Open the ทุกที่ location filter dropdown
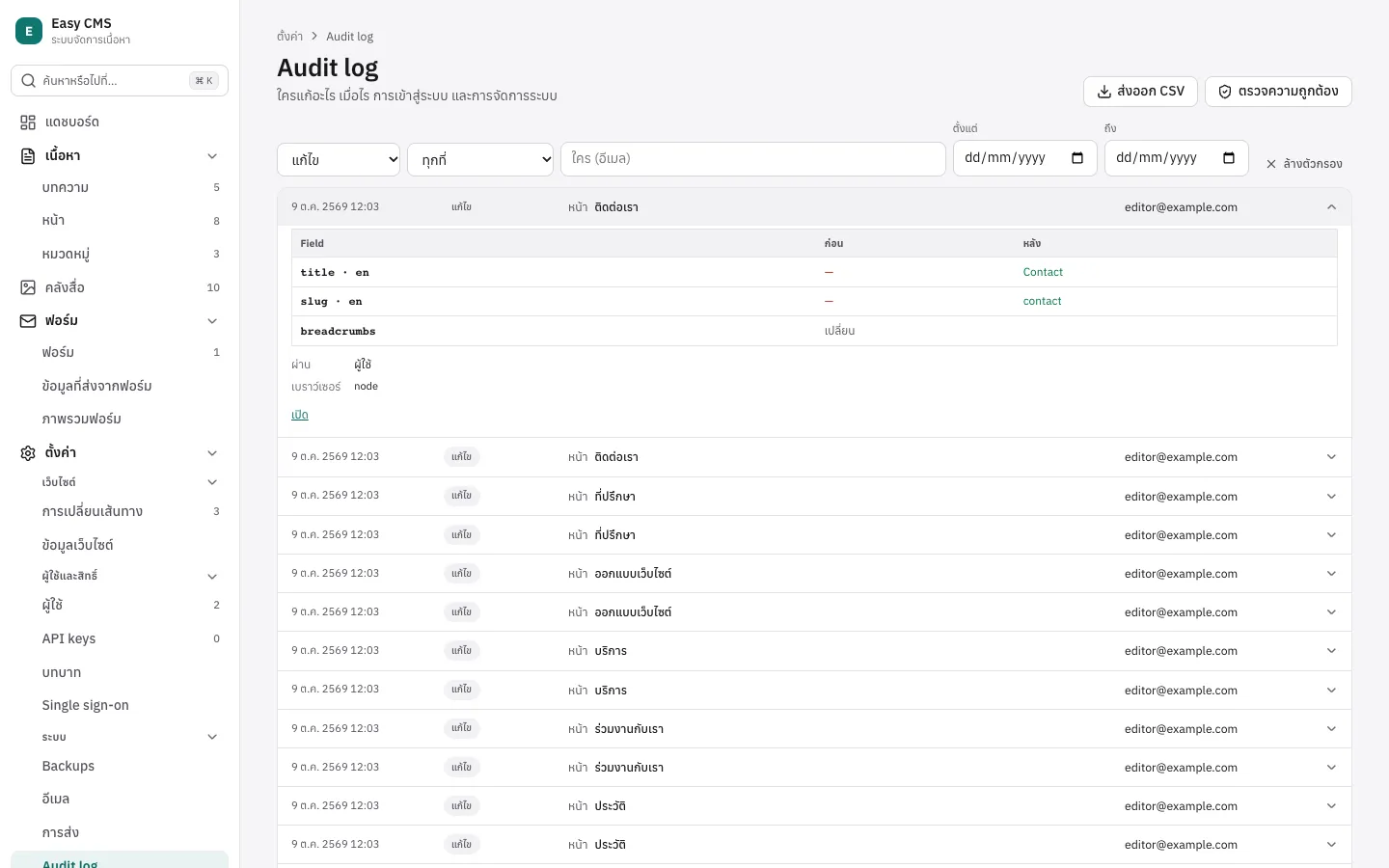This screenshot has width=1389, height=868. pos(480,159)
